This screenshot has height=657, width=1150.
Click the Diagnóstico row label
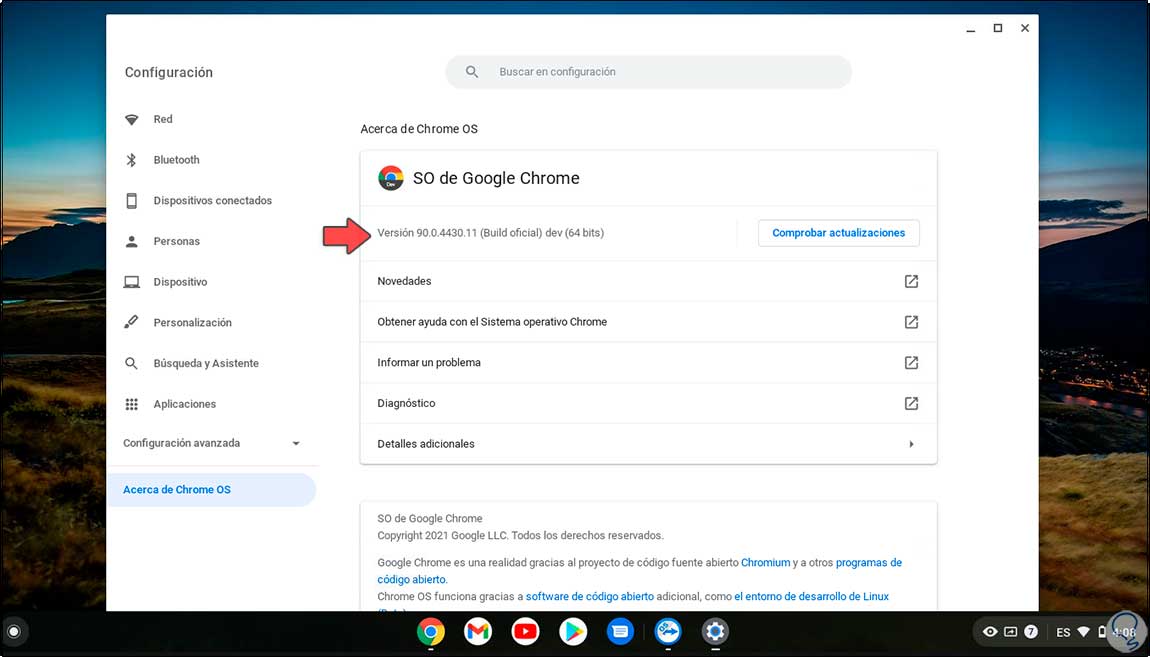pyautogui.click(x=406, y=403)
